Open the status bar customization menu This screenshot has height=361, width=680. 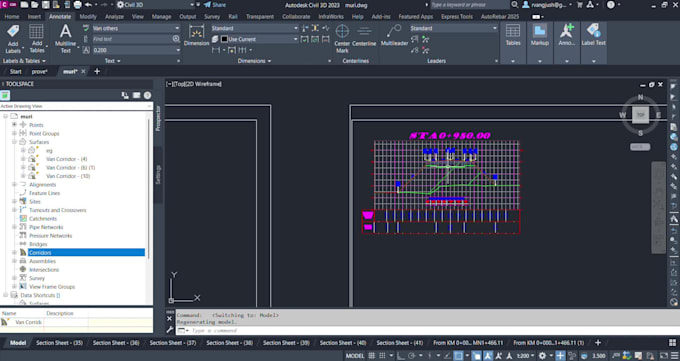tap(675, 356)
